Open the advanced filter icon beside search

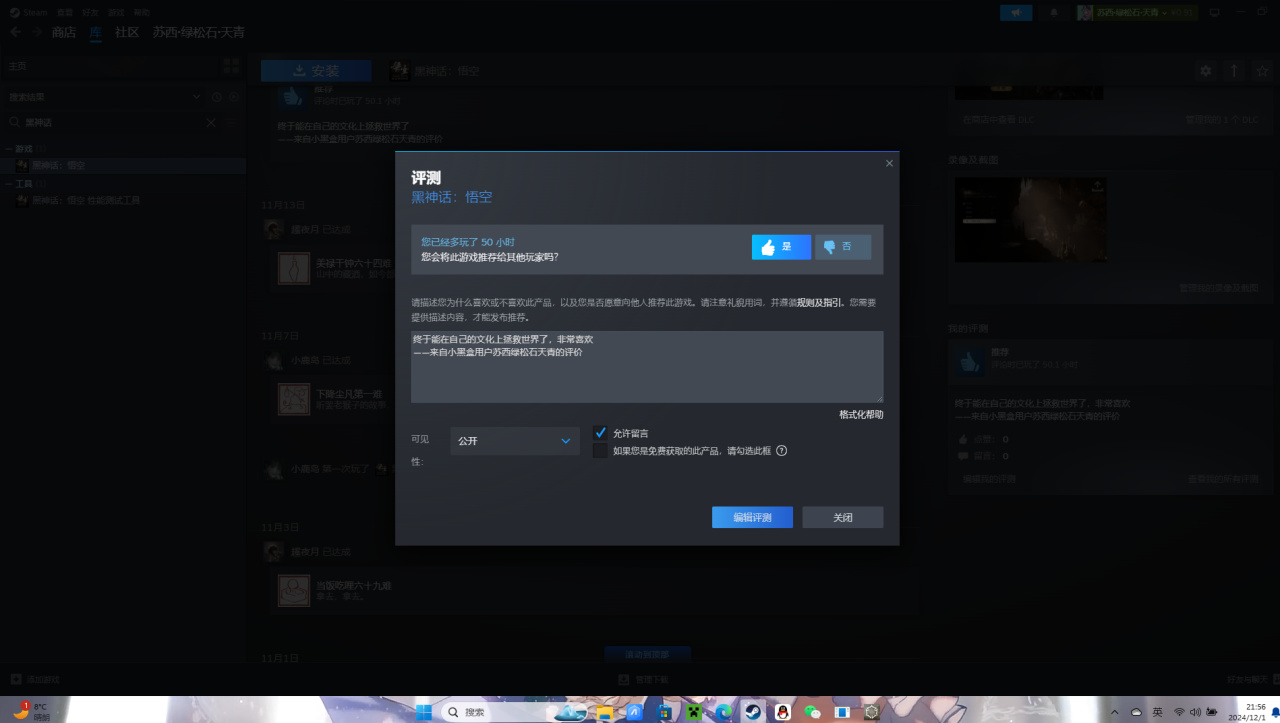coord(232,122)
